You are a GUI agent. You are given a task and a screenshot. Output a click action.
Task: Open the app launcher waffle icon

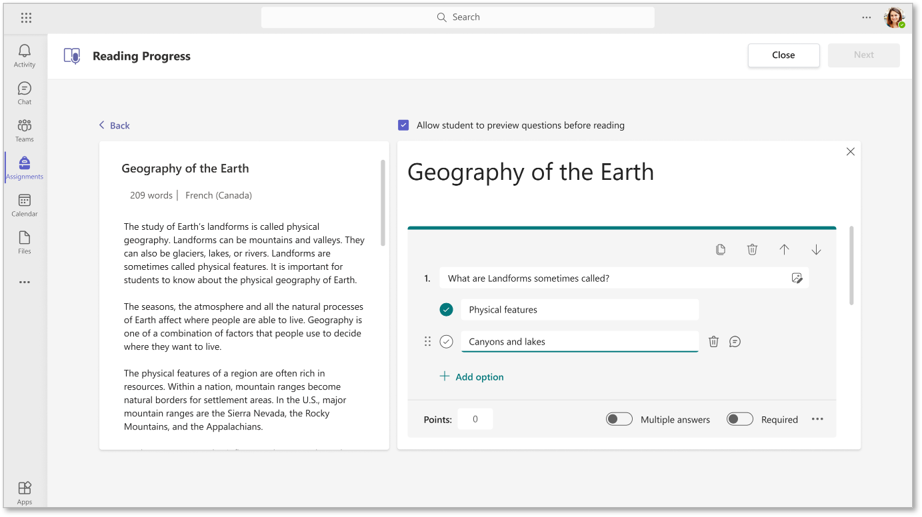[26, 17]
